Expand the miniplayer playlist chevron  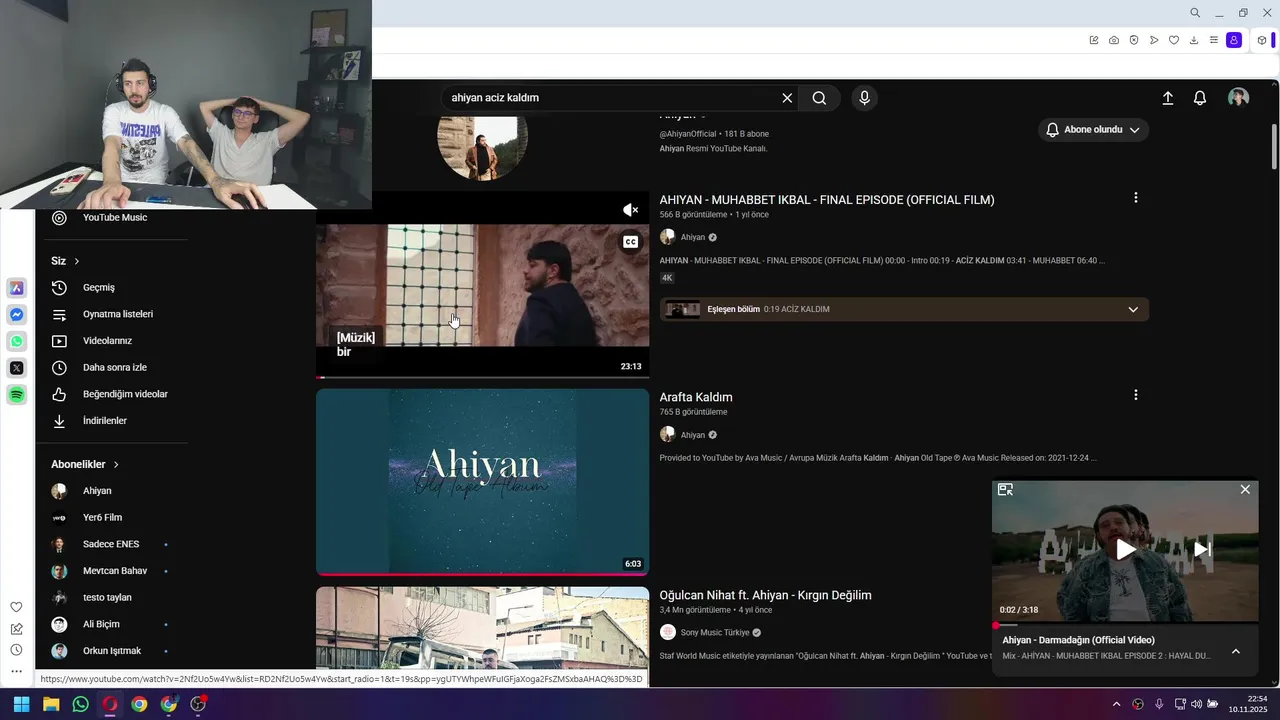1236,651
